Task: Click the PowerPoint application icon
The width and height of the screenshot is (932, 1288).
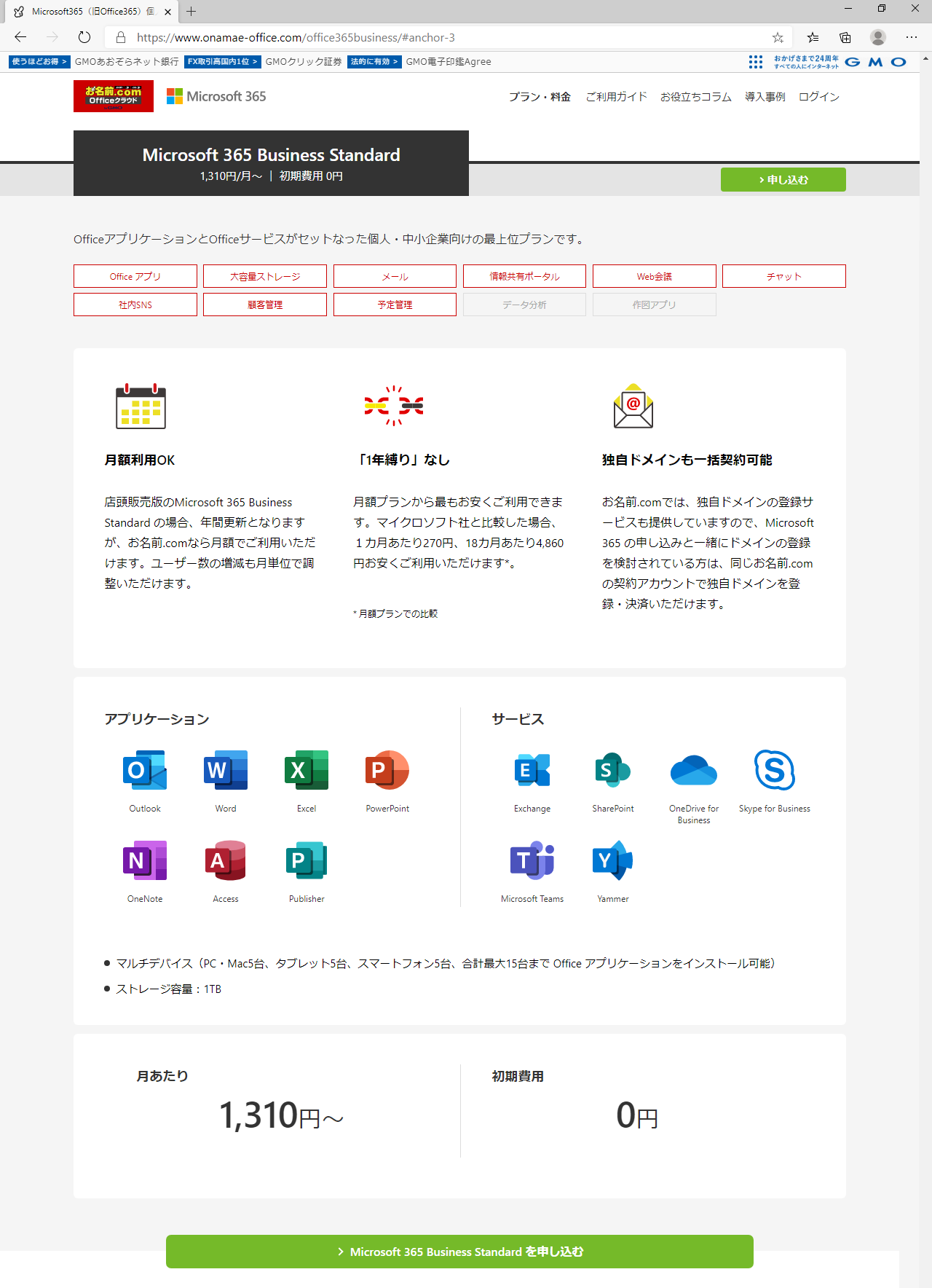Action: click(x=387, y=770)
